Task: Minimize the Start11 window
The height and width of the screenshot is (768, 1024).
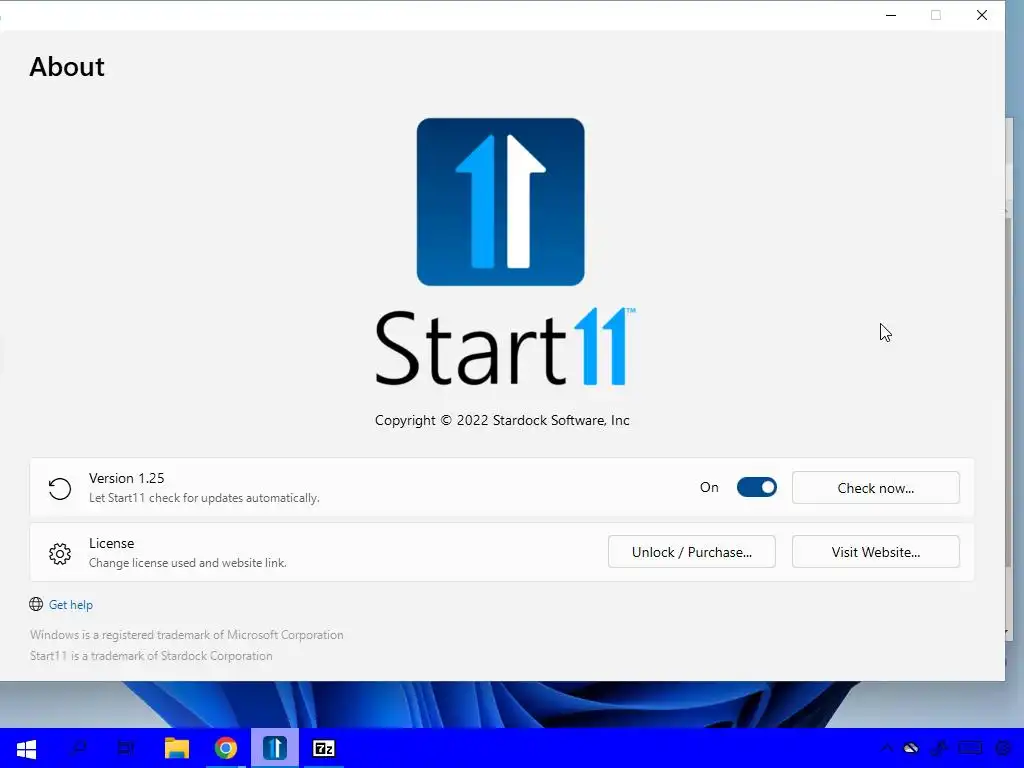Action: click(x=891, y=15)
